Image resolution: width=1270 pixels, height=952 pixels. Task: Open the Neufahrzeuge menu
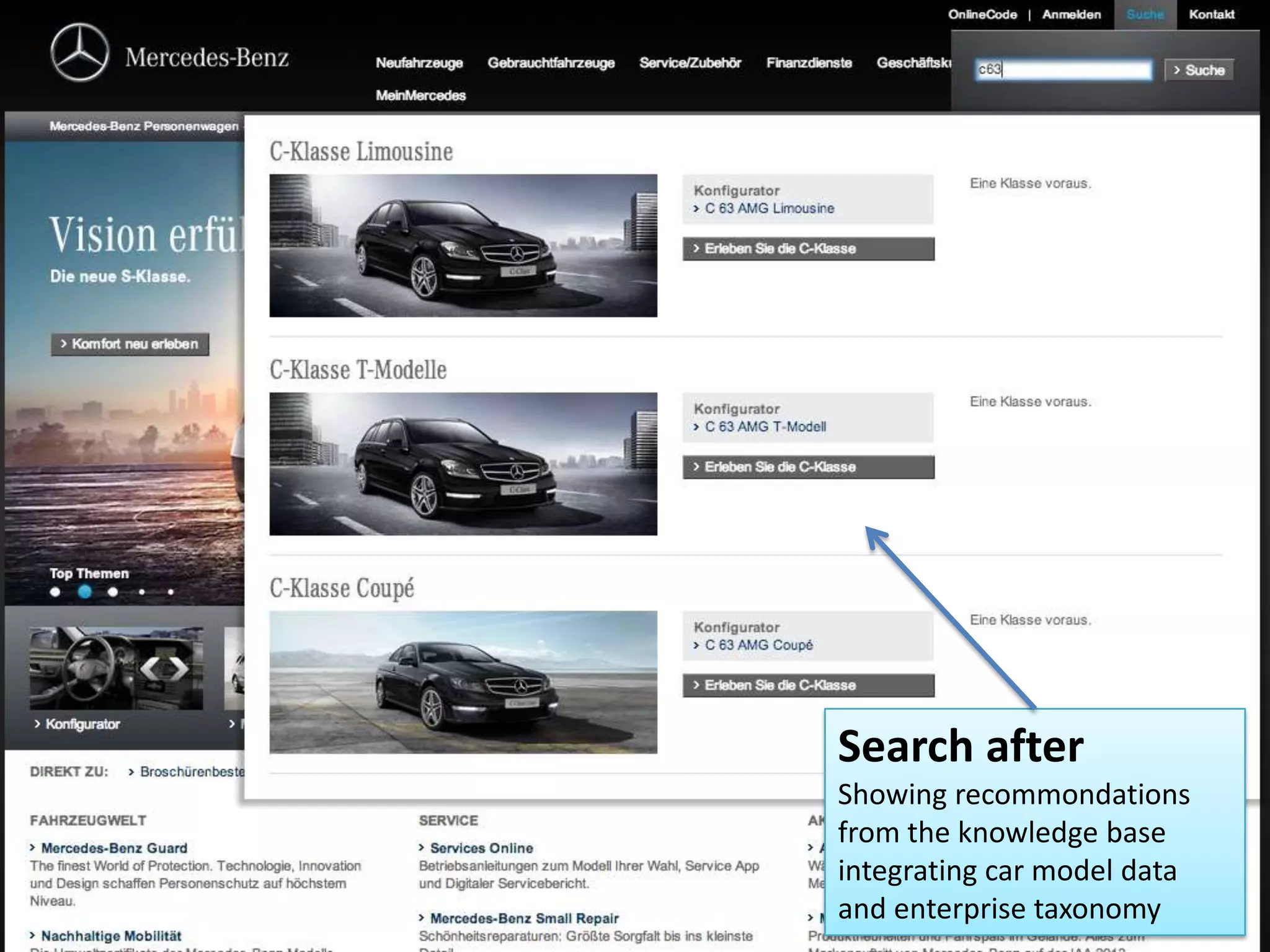(419, 63)
